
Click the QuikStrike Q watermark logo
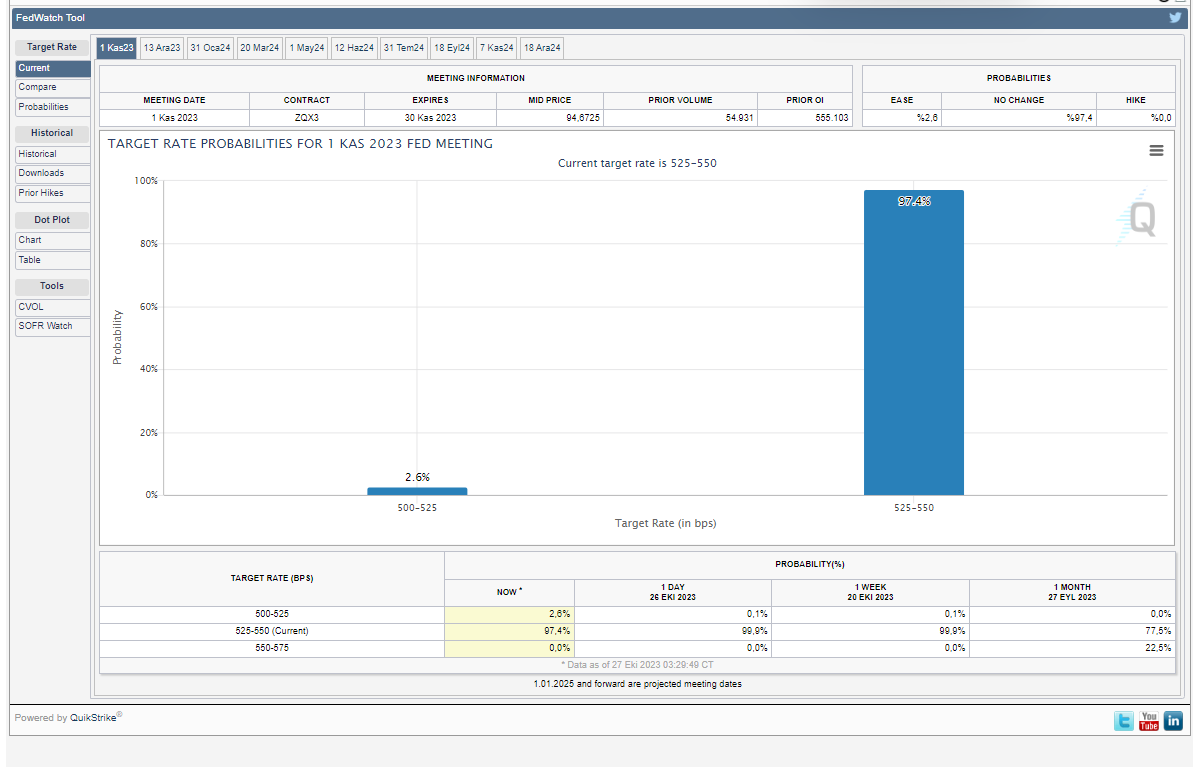coord(1140,219)
